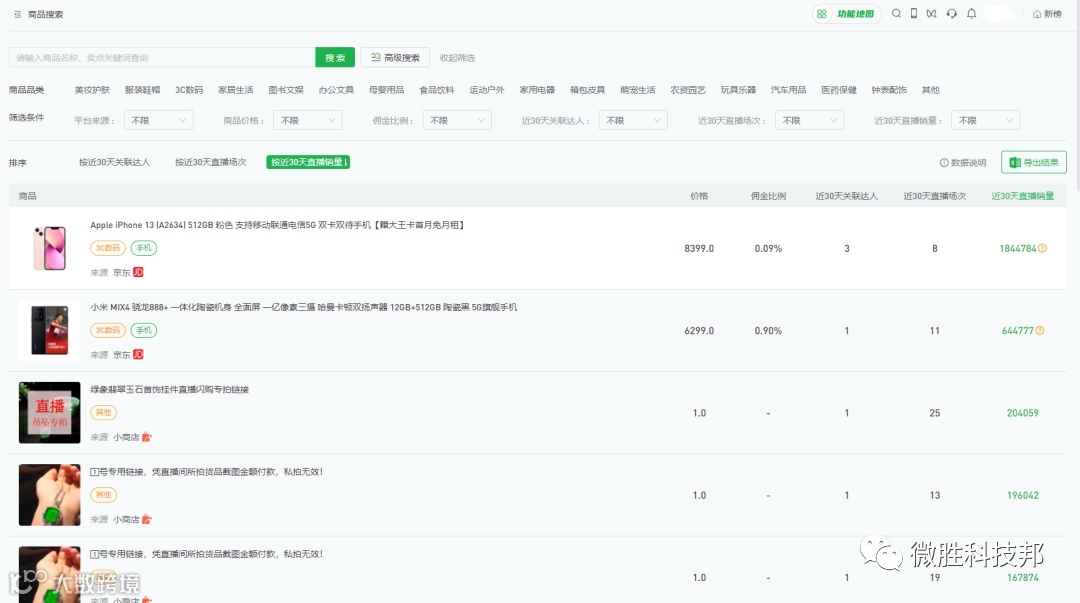
Task: Open 绿象翡翠玉石首饰挂件 product title
Action: coord(169,390)
